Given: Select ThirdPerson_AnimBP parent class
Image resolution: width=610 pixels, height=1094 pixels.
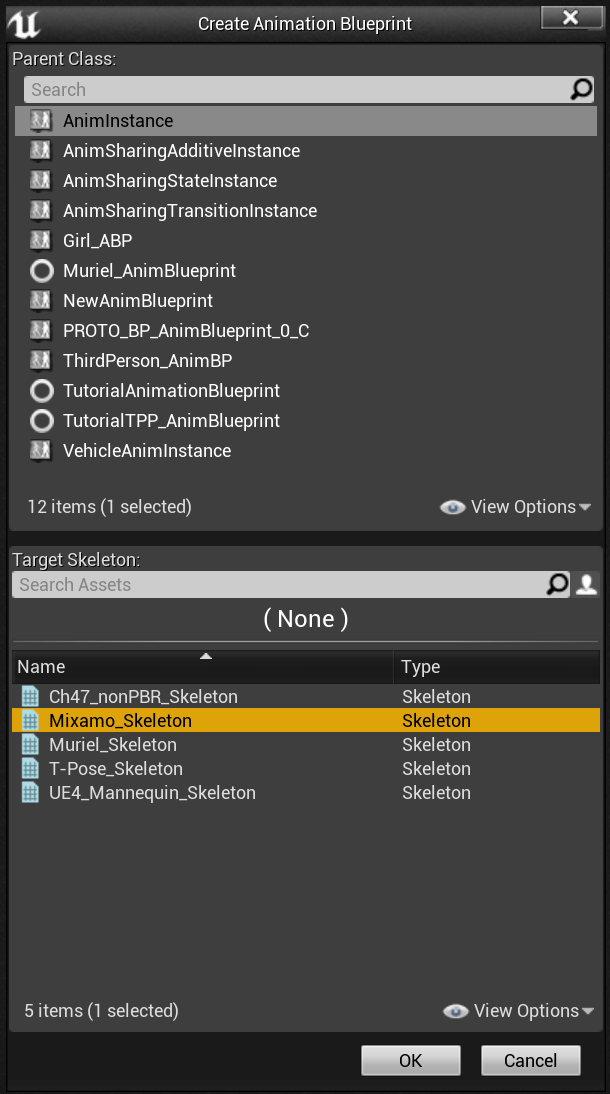Looking at the screenshot, I should pos(306,361).
